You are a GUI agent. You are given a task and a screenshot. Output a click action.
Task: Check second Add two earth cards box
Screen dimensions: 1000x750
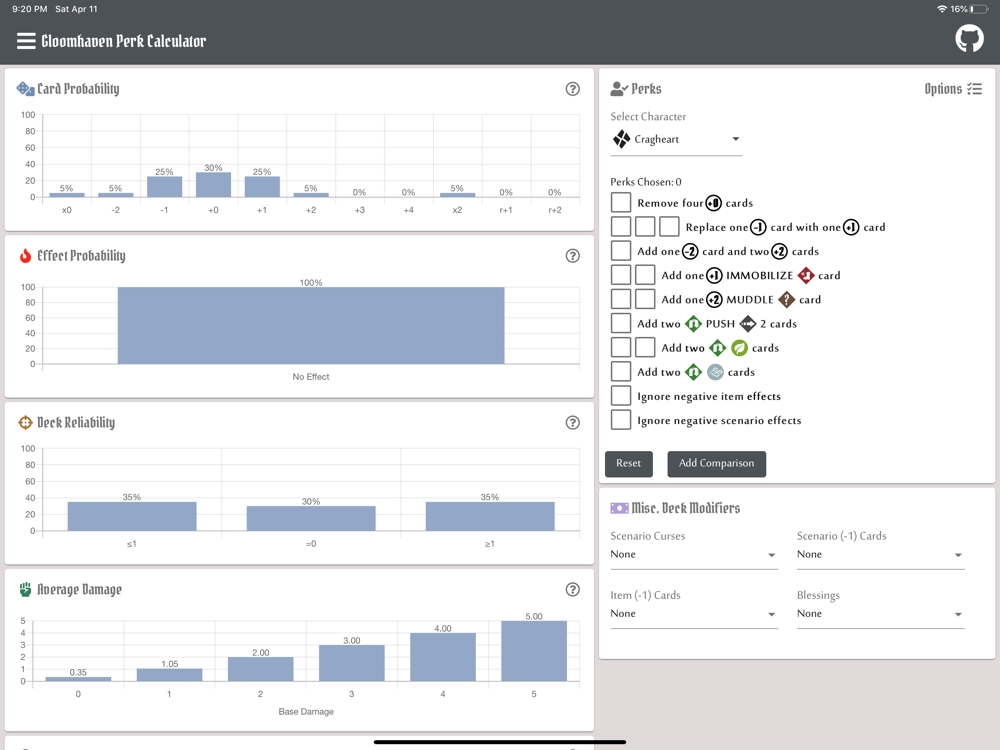point(645,348)
